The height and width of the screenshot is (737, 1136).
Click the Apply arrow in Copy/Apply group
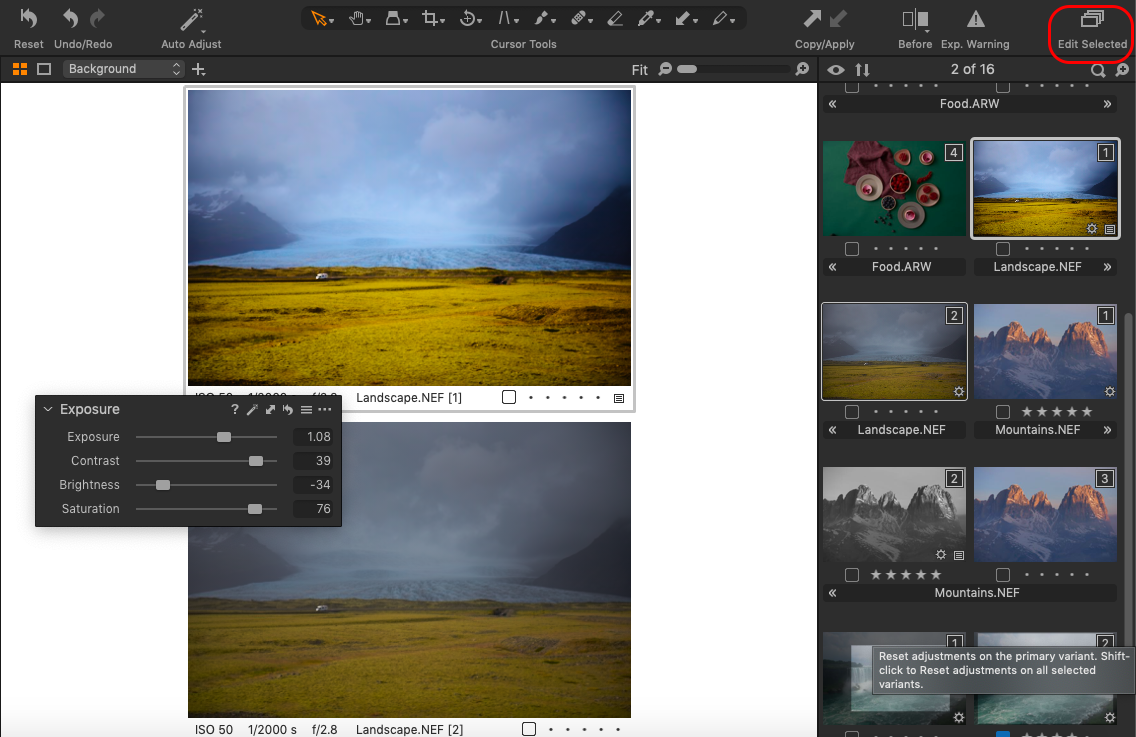tap(838, 19)
